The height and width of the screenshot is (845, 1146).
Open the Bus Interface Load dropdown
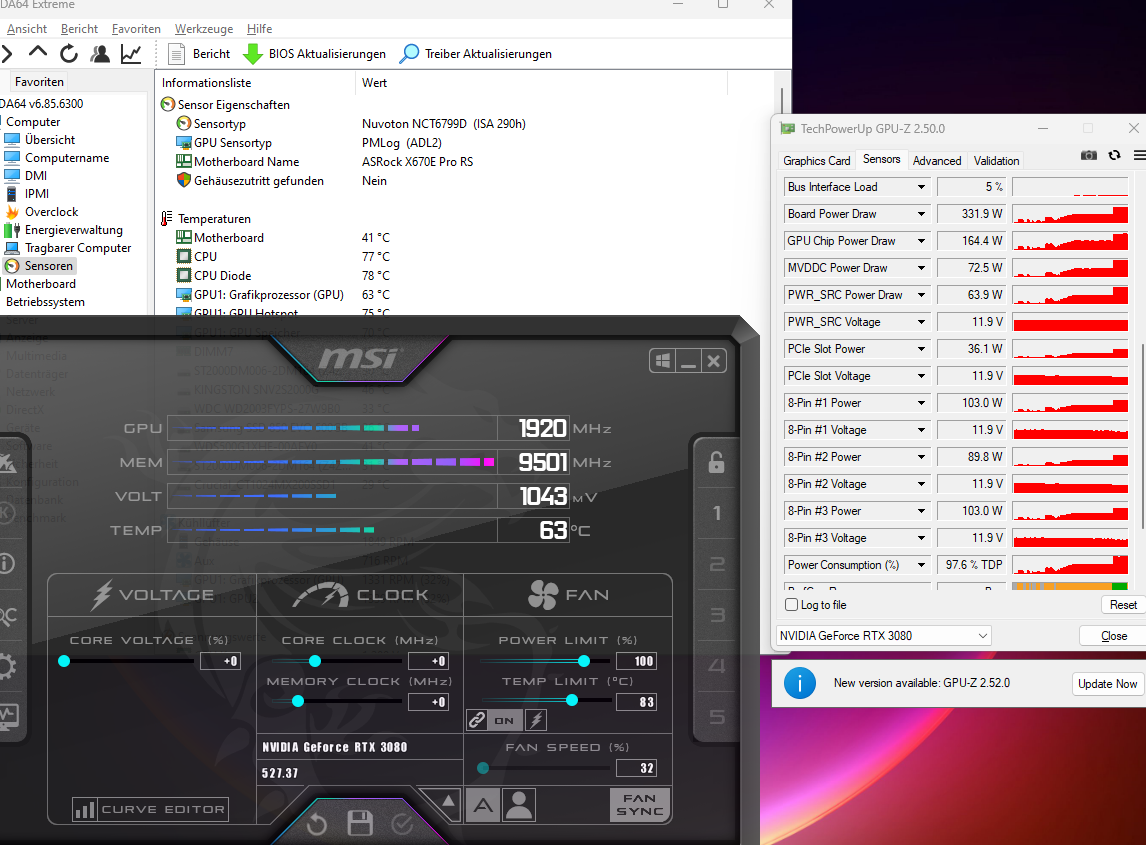click(922, 187)
